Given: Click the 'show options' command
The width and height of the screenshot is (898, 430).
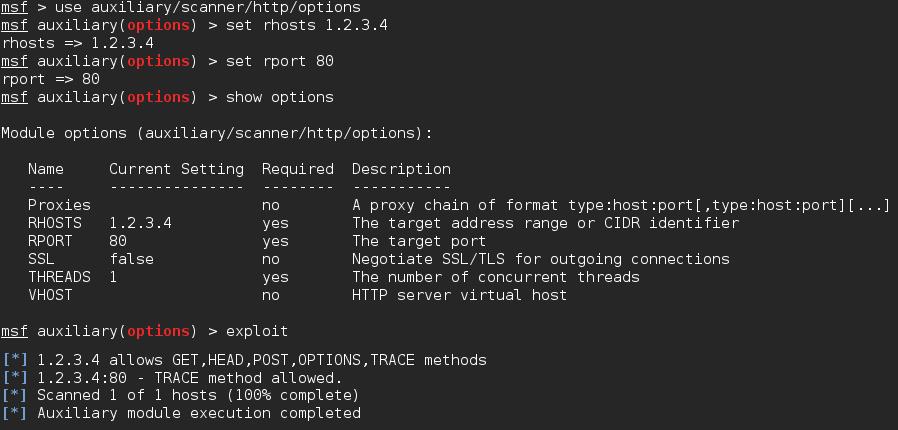Looking at the screenshot, I should (x=279, y=97).
